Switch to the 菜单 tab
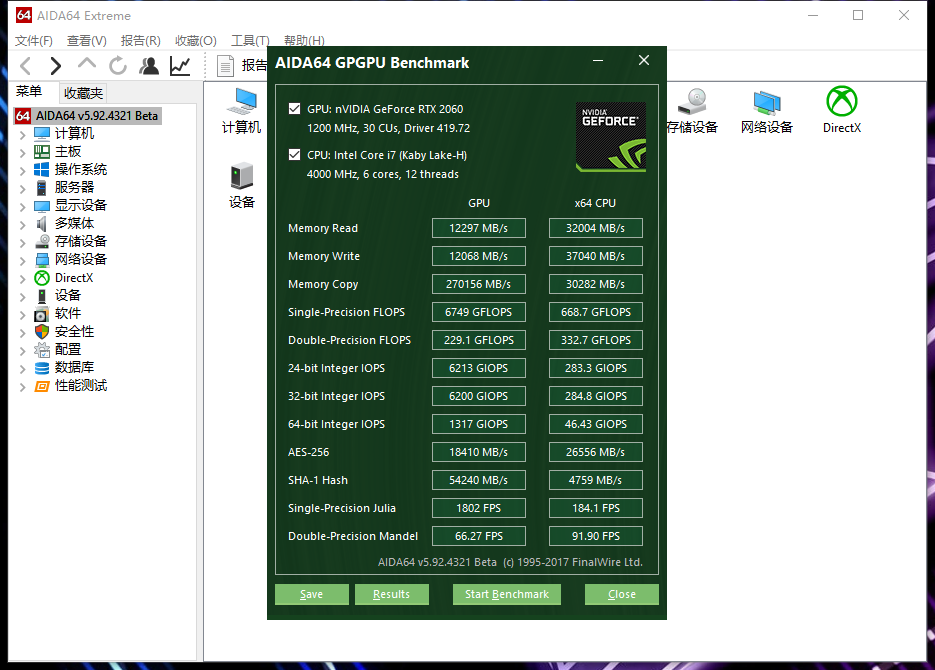The width and height of the screenshot is (935, 670). 29,91
